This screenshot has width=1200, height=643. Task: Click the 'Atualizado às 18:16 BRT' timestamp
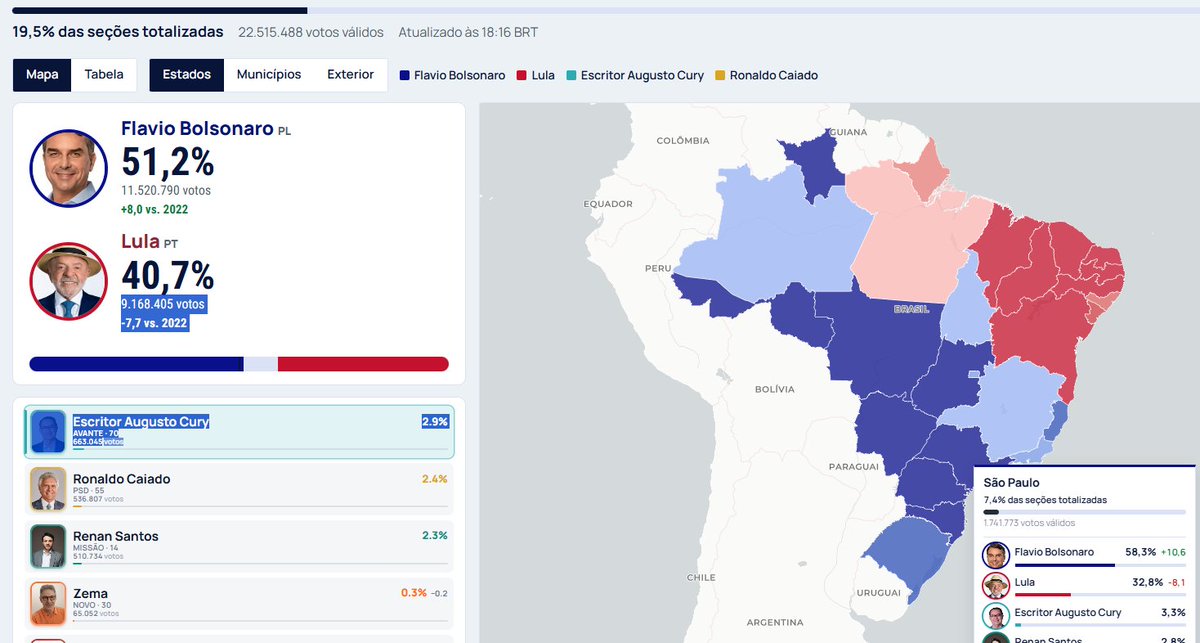[x=468, y=32]
